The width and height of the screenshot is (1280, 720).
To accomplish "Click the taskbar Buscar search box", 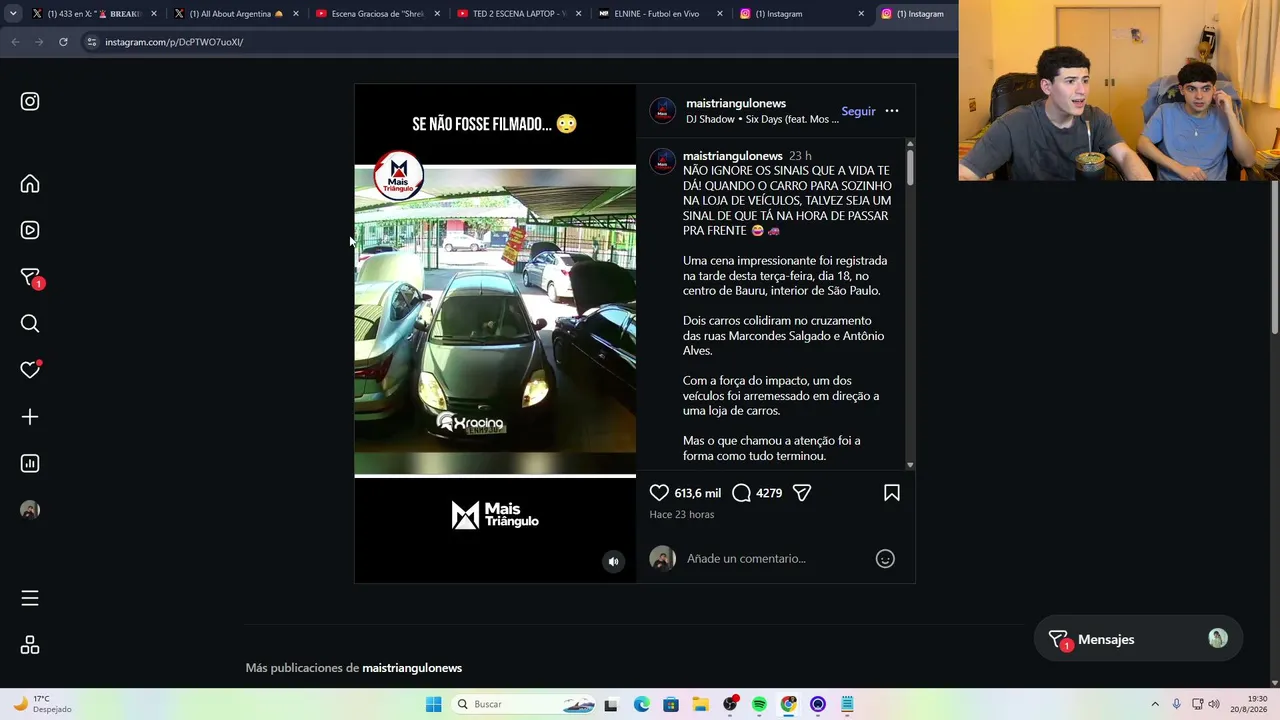I will (x=525, y=704).
